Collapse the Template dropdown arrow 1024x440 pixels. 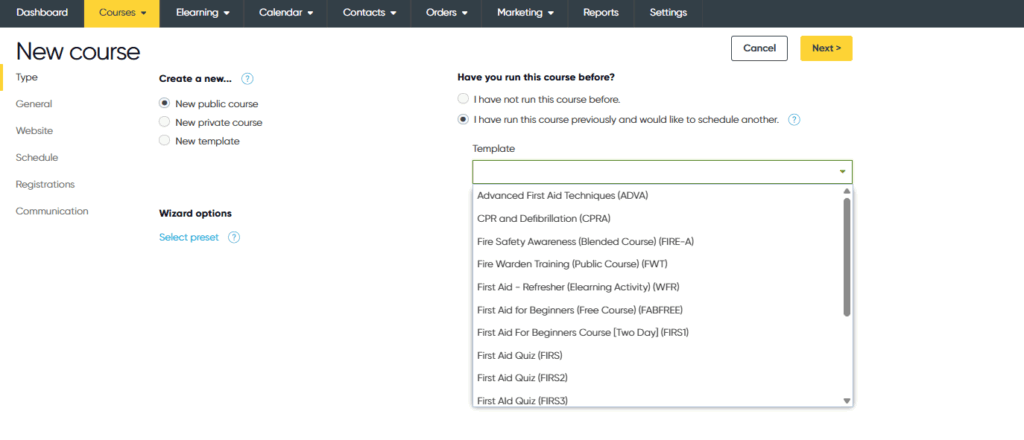[842, 172]
